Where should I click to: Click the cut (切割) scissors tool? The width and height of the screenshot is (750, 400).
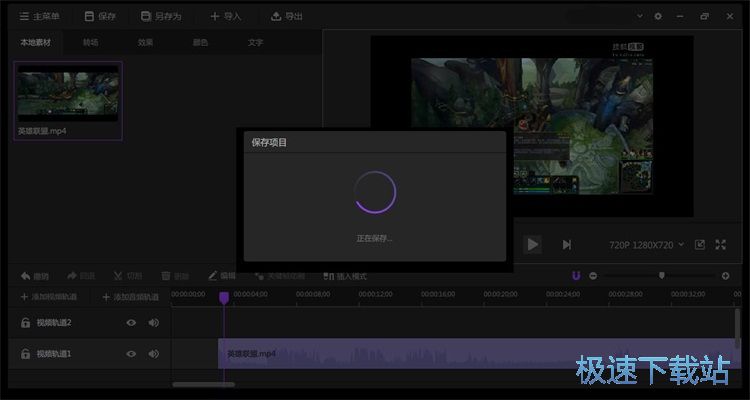127,276
